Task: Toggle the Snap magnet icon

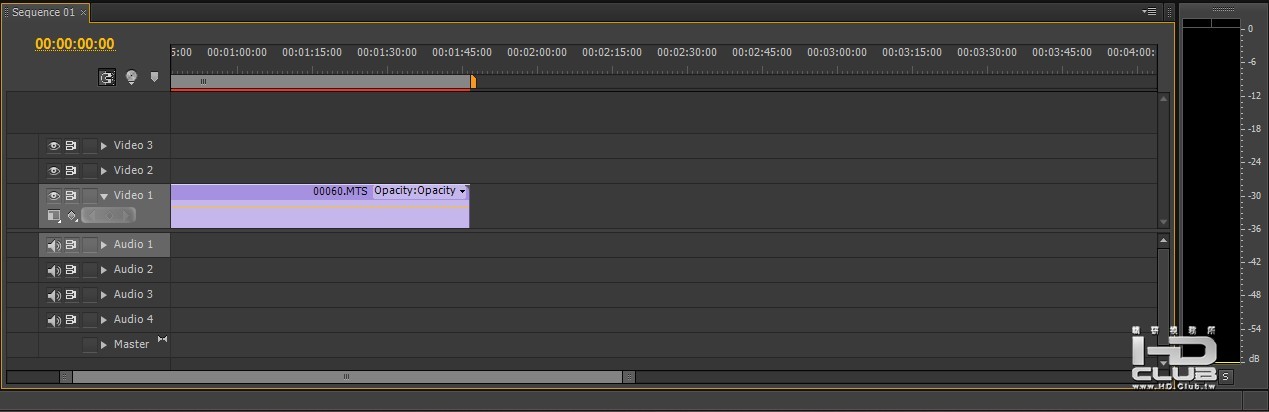Action: coord(107,77)
